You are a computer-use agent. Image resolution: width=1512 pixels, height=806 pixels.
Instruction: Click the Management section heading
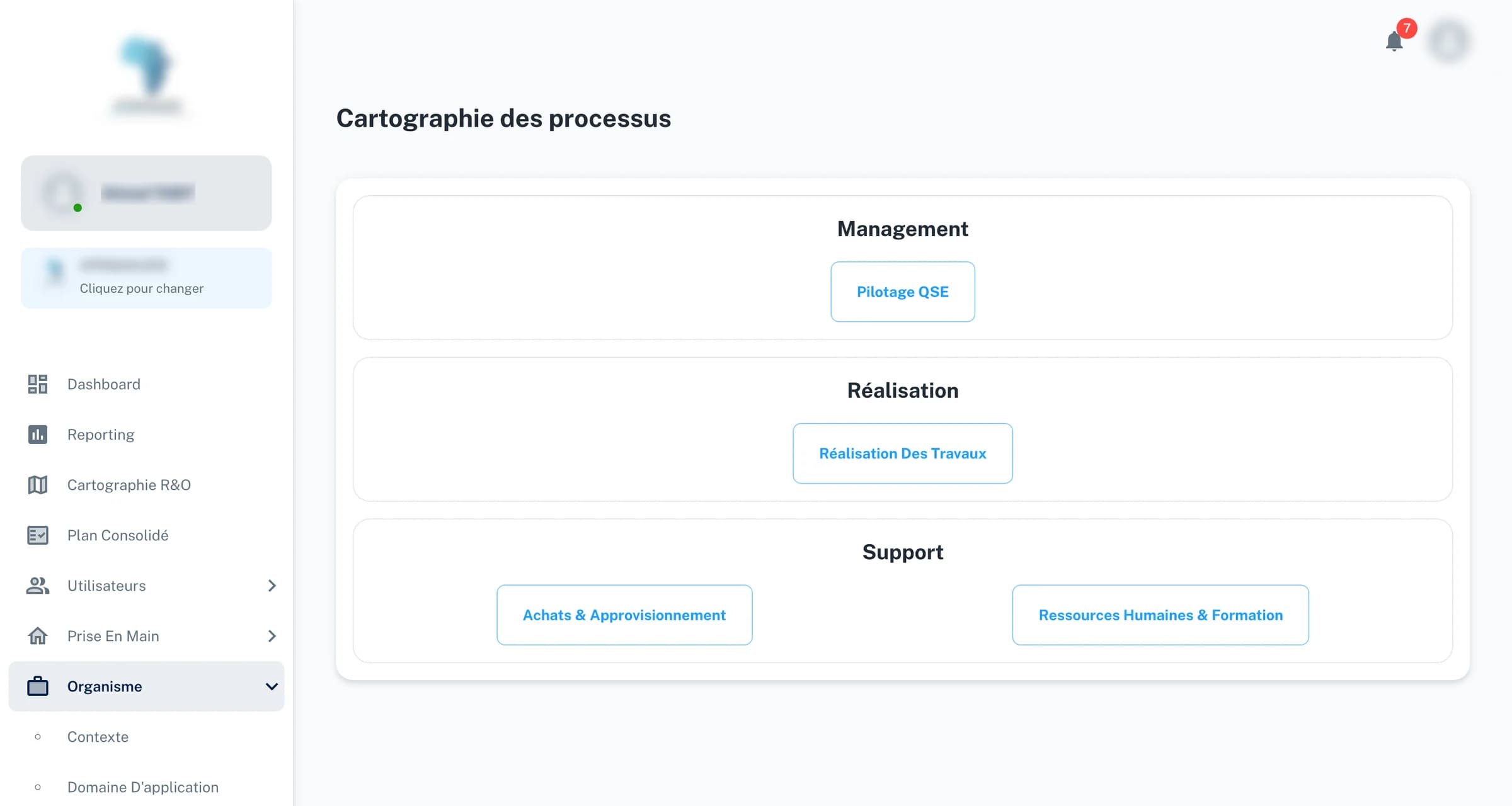[x=902, y=229]
